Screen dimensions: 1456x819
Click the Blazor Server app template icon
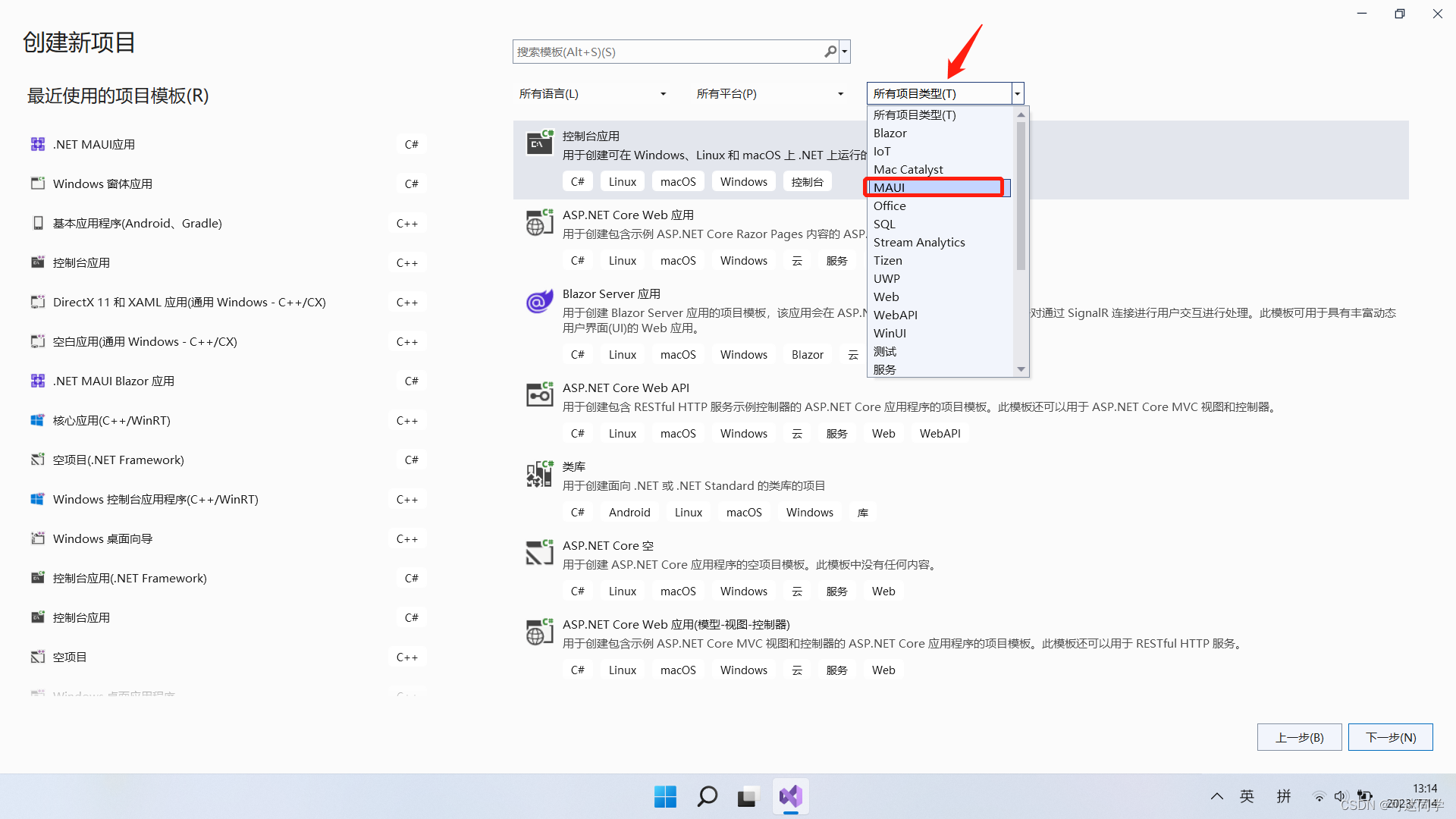[539, 301]
